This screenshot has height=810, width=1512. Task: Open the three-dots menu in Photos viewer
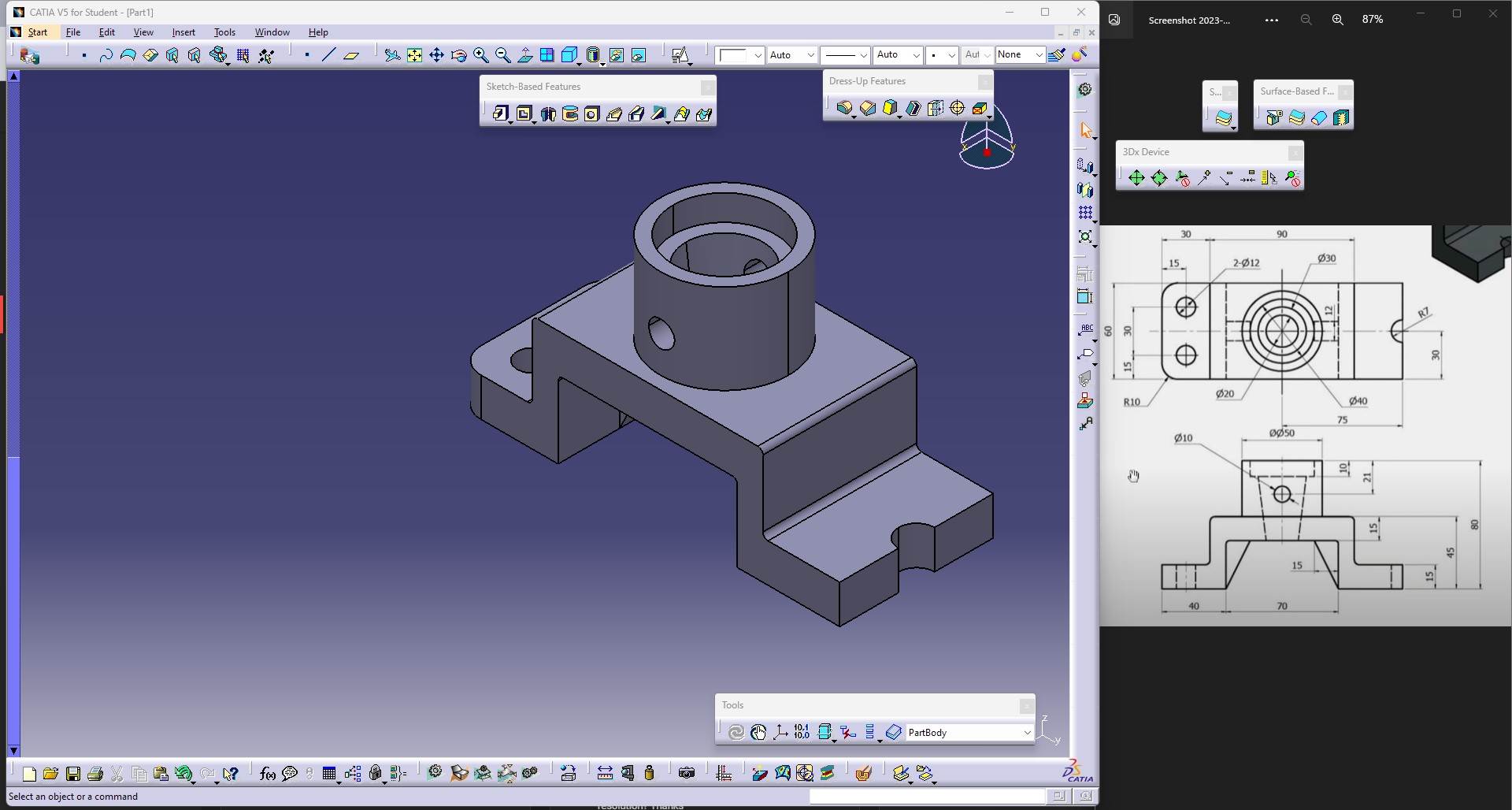(1272, 20)
